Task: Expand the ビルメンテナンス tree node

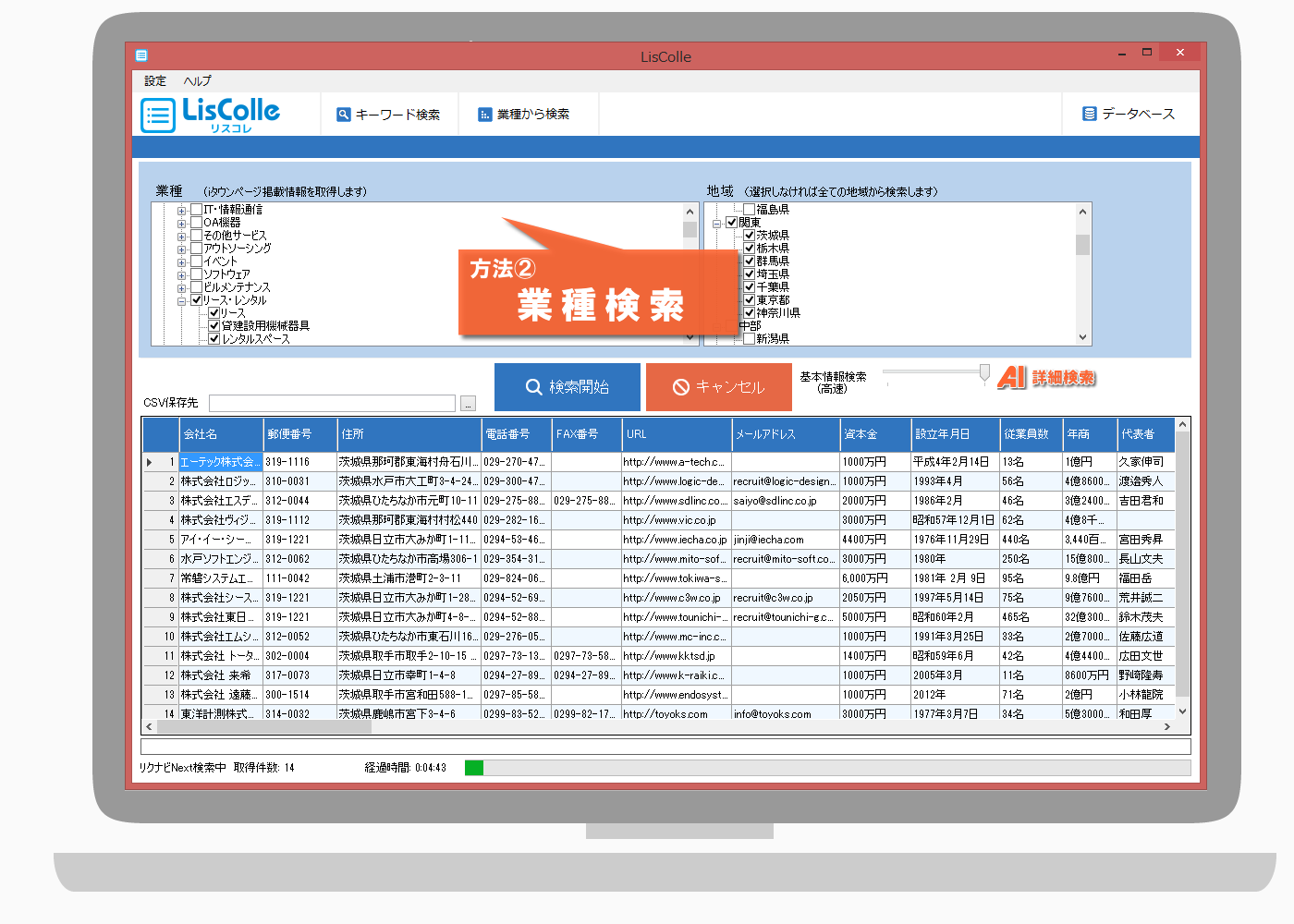Action: [182, 288]
